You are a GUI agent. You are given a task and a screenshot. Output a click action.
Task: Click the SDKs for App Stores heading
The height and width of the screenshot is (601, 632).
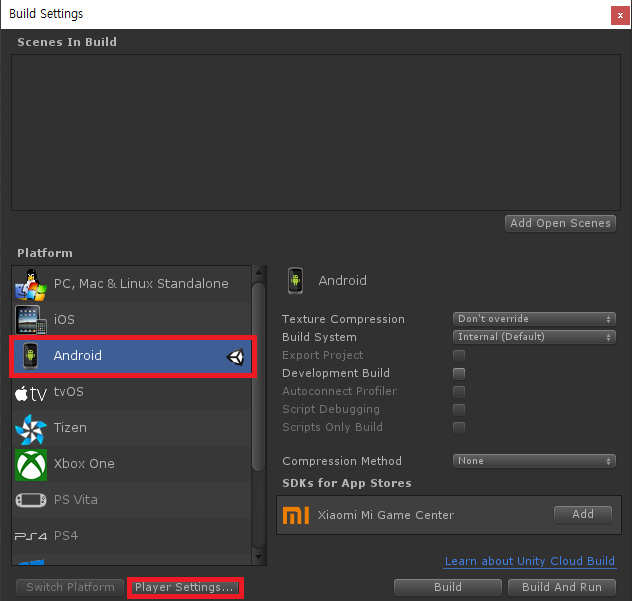(347, 483)
